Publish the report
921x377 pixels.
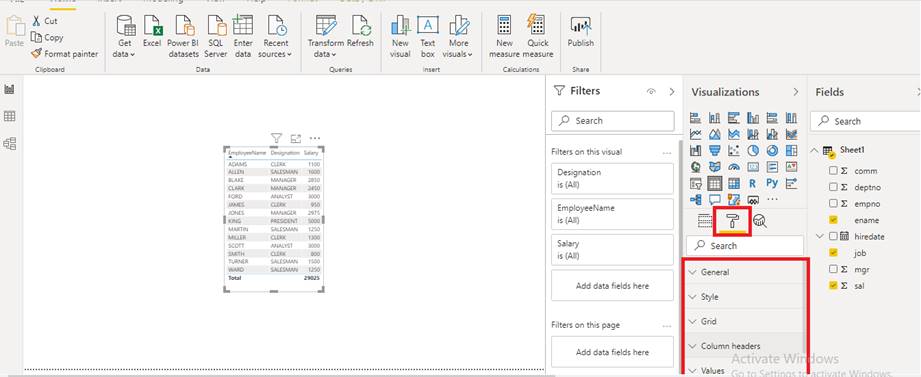[x=580, y=32]
